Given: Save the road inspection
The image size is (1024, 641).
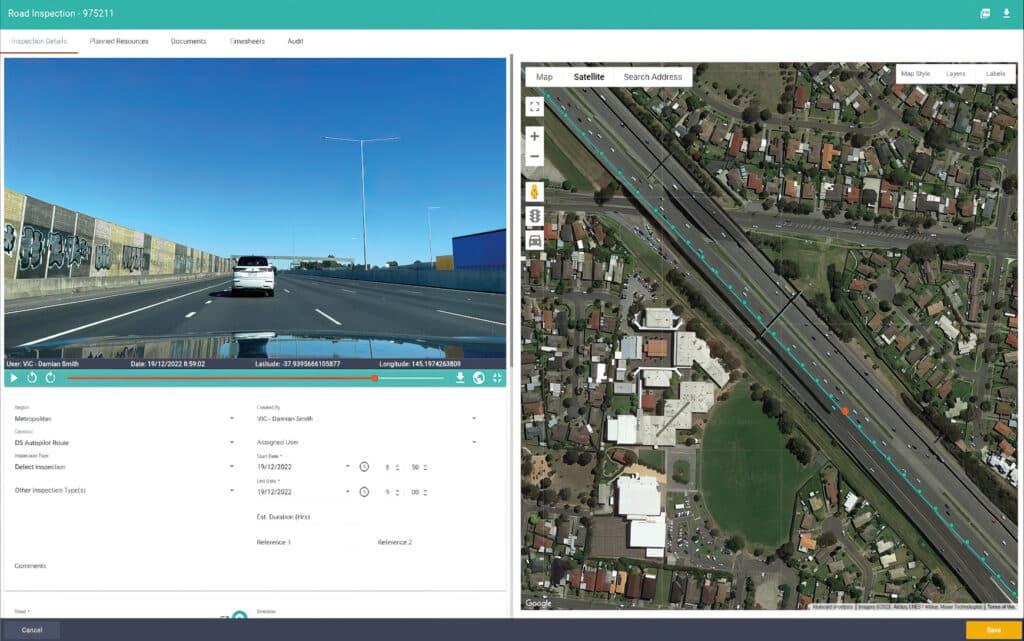Looking at the screenshot, I should point(993,630).
